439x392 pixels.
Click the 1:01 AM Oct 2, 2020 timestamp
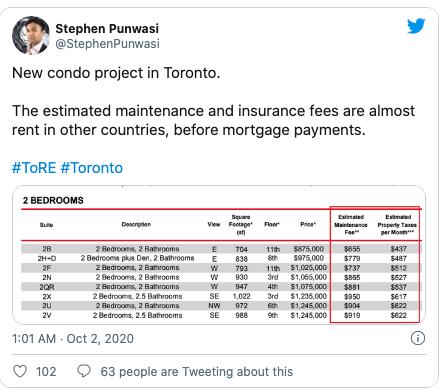click(x=73, y=339)
